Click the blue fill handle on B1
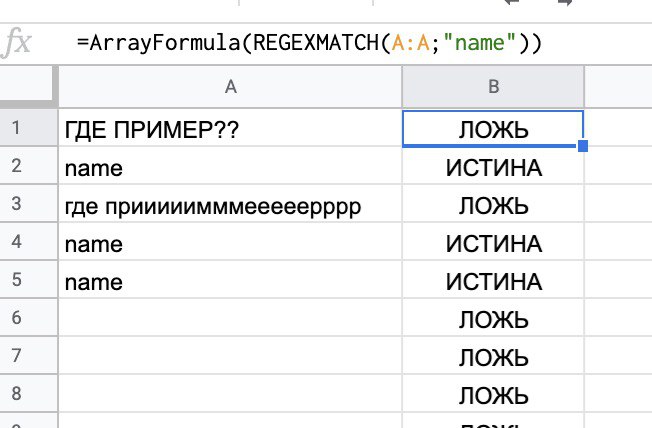 [x=583, y=147]
